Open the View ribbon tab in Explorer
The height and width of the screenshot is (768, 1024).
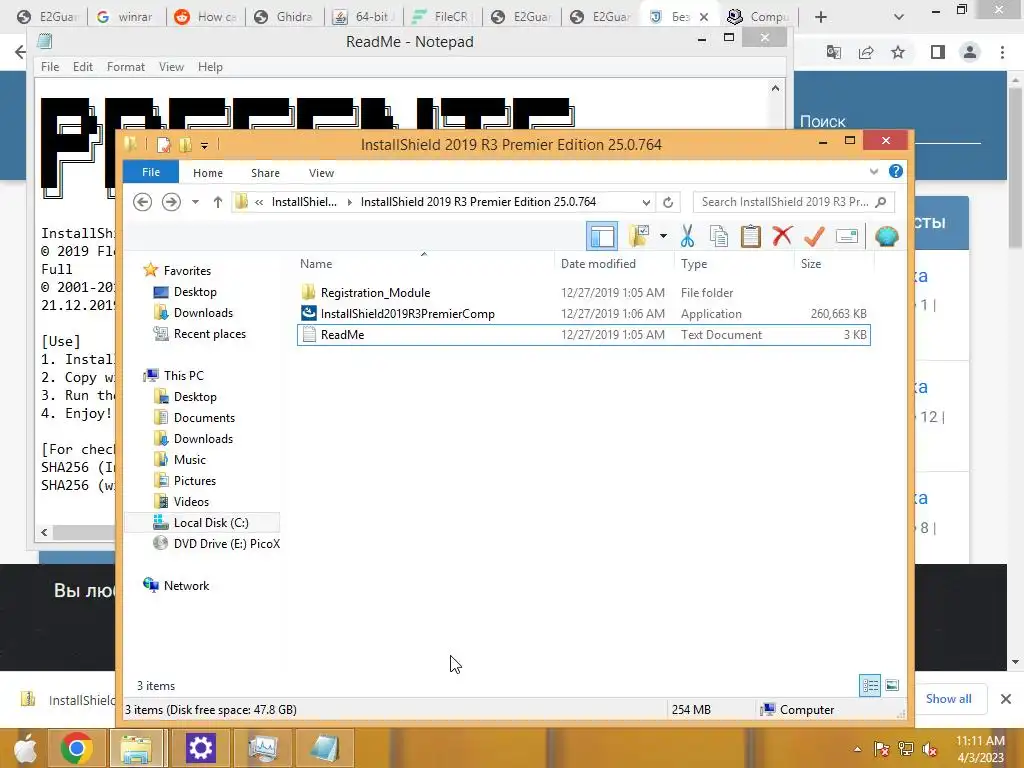tap(321, 173)
